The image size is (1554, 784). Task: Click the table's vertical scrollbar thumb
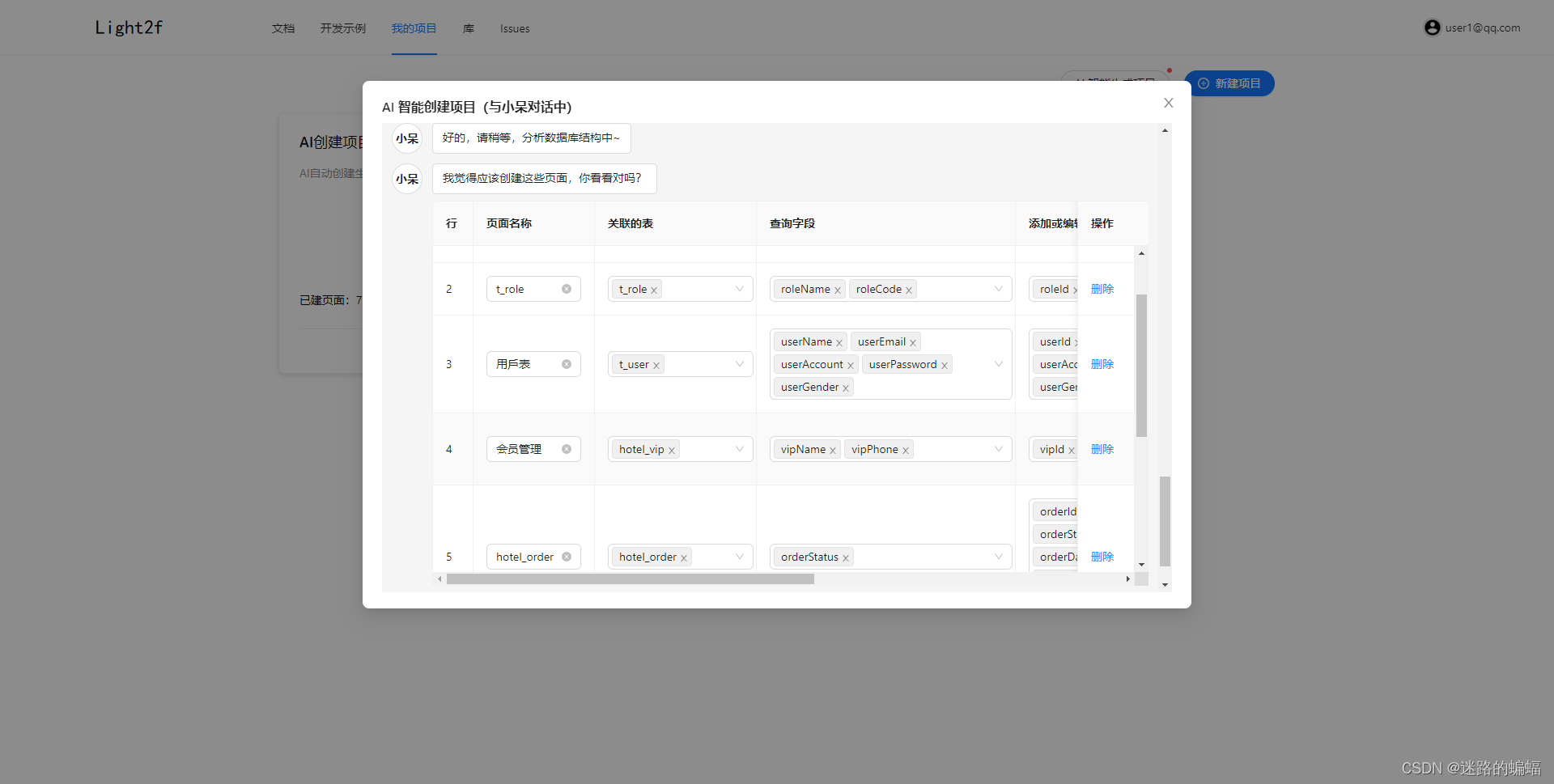[1141, 366]
